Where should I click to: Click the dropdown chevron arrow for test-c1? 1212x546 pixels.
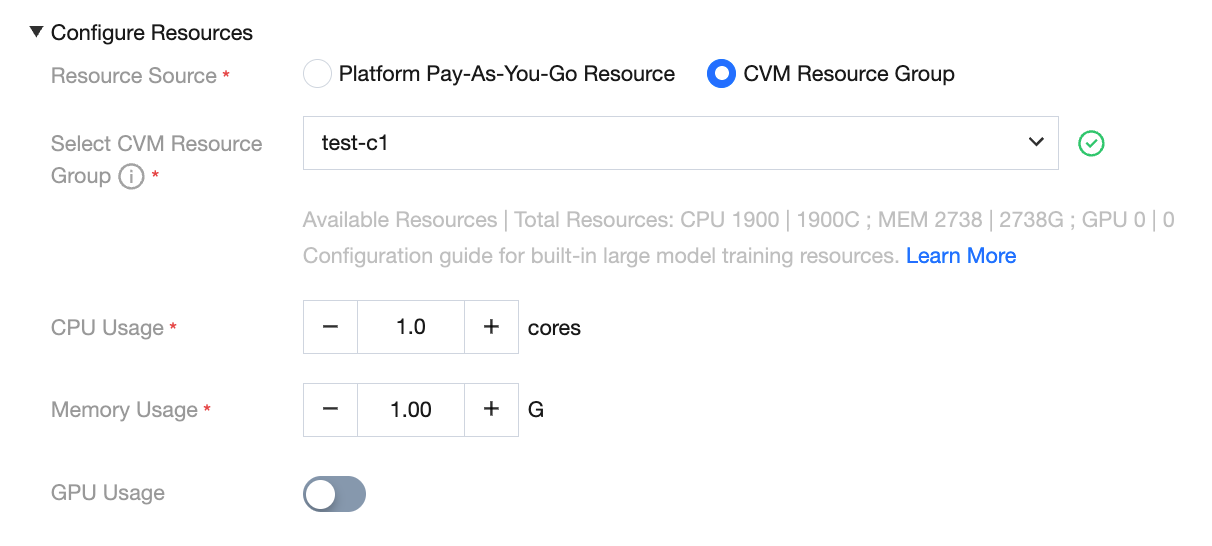pos(1036,143)
